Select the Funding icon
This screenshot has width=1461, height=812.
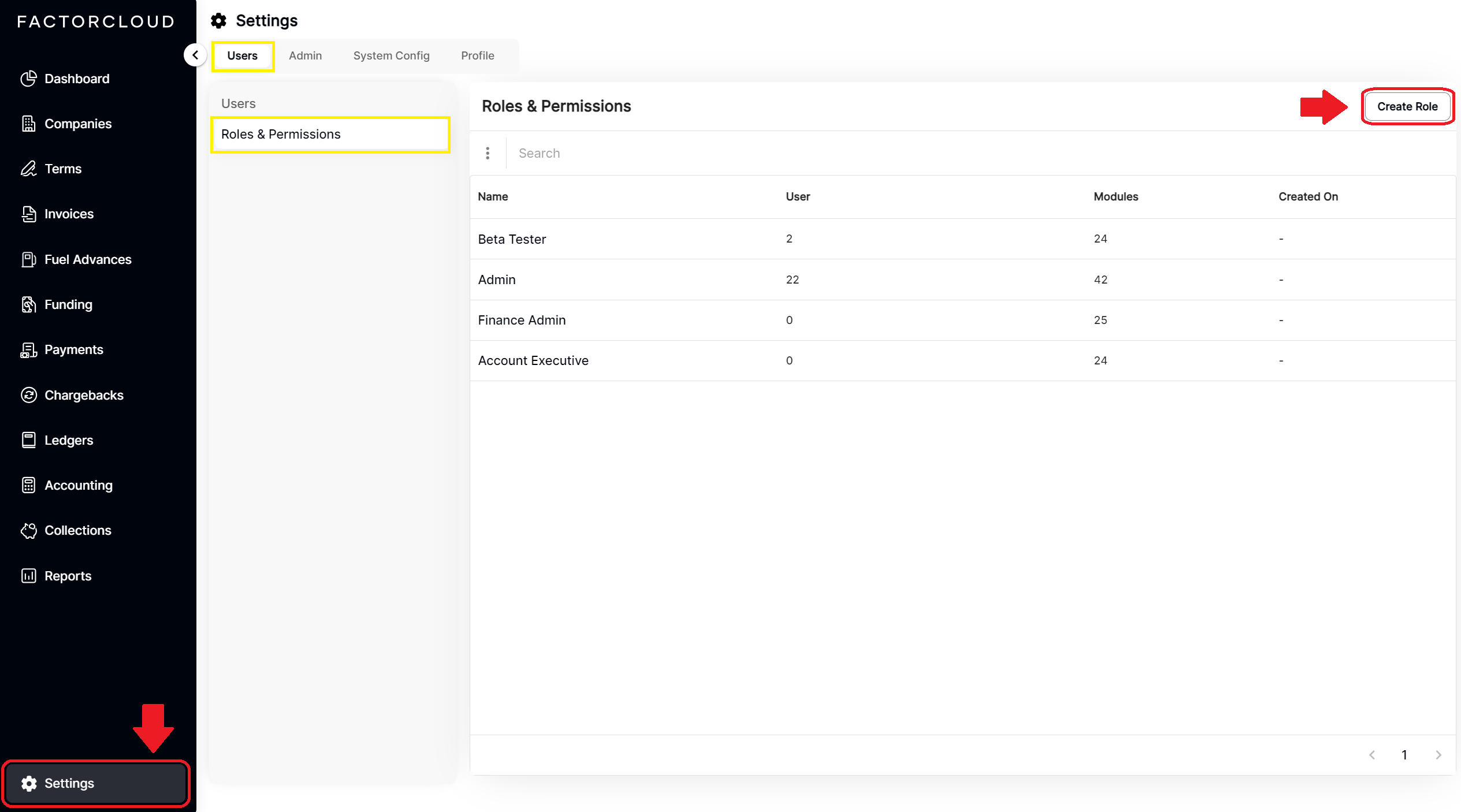click(x=29, y=304)
